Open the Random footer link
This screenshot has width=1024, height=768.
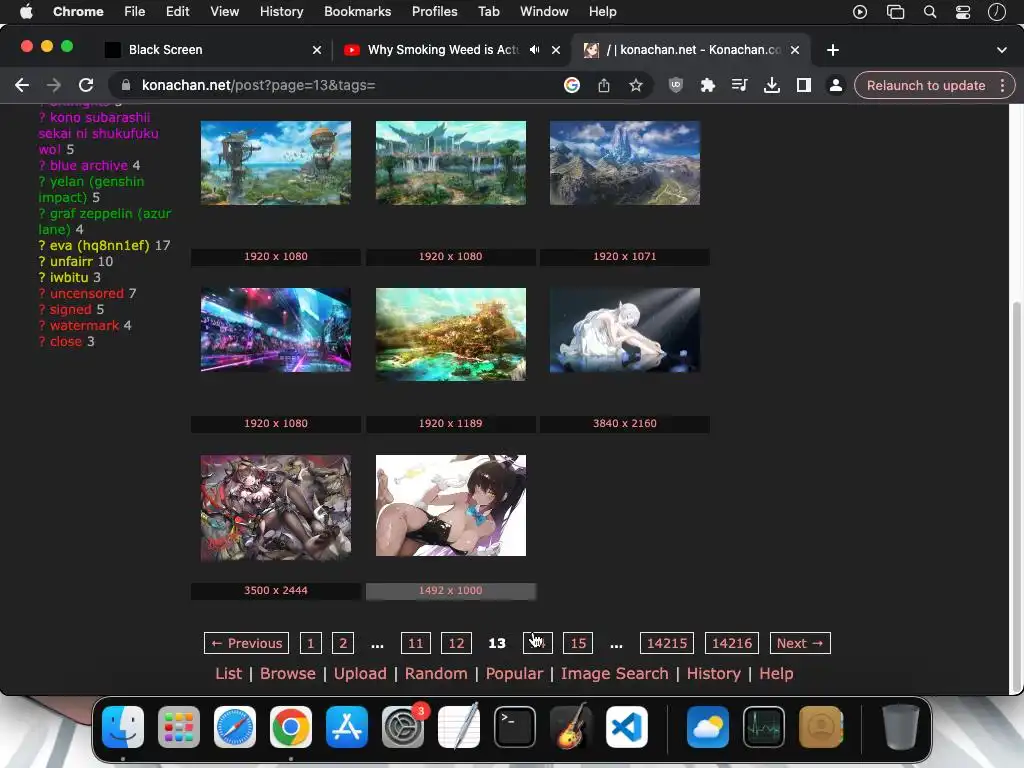coord(436,674)
